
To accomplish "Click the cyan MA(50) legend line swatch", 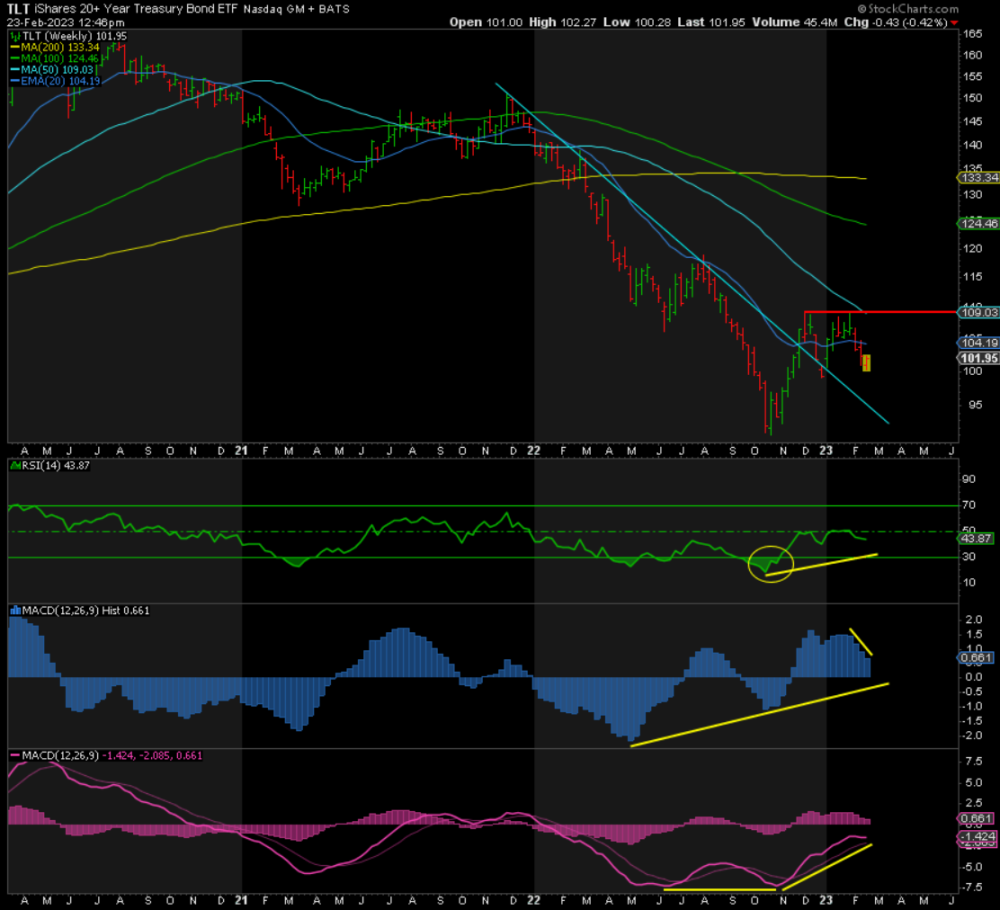I will coord(15,70).
